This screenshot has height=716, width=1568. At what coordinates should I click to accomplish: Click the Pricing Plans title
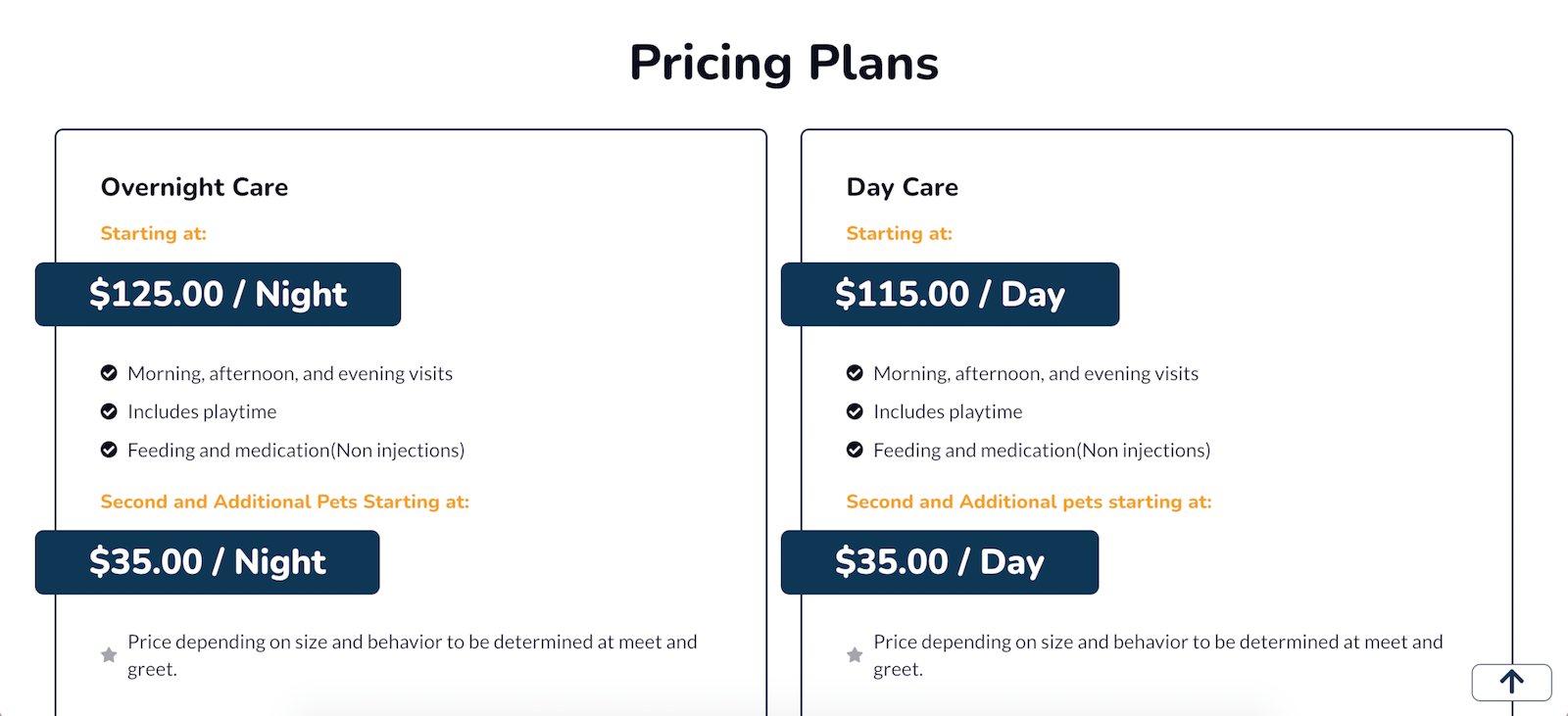(785, 62)
